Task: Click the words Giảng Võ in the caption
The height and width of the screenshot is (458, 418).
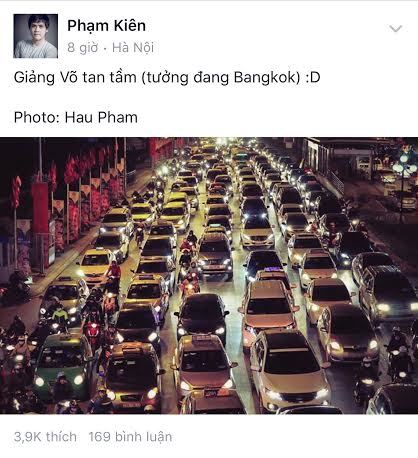Action: (46, 78)
